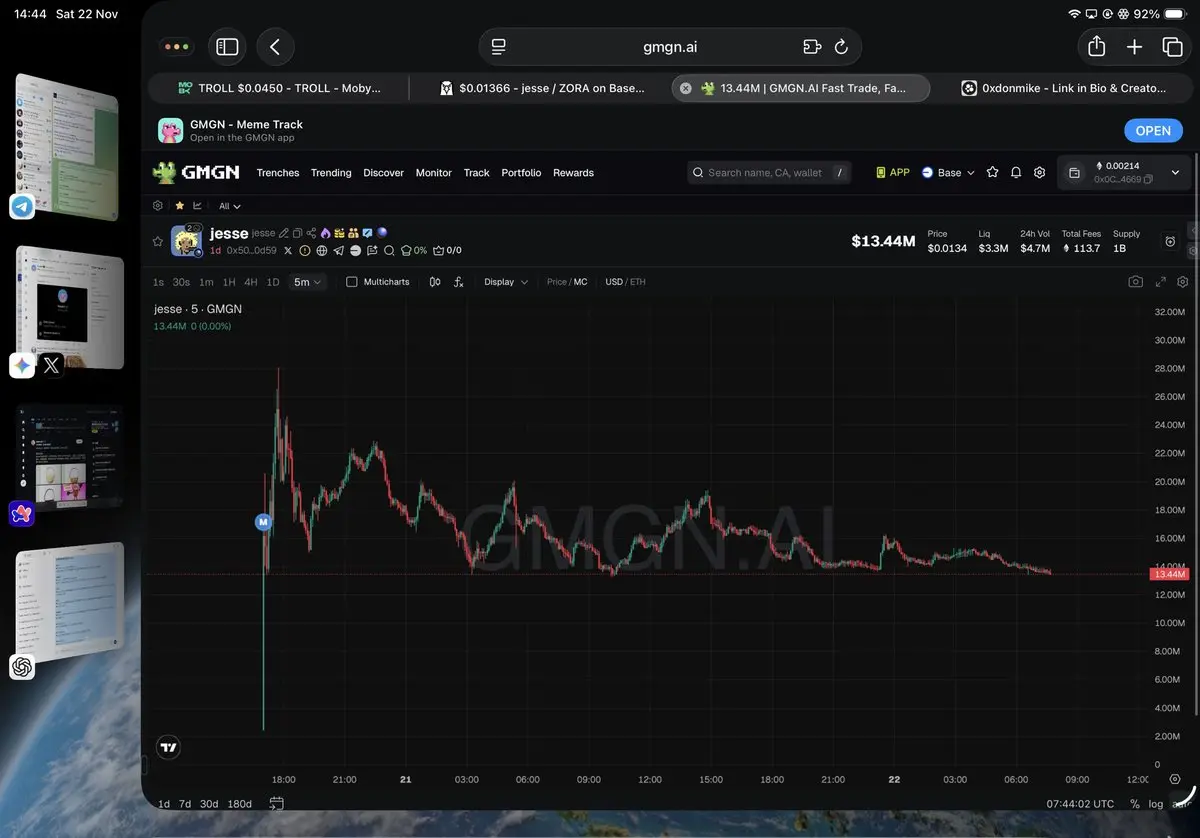Viewport: 1200px width, 838px height.
Task: Set a price alert with alarm icon
Action: (x=1170, y=241)
